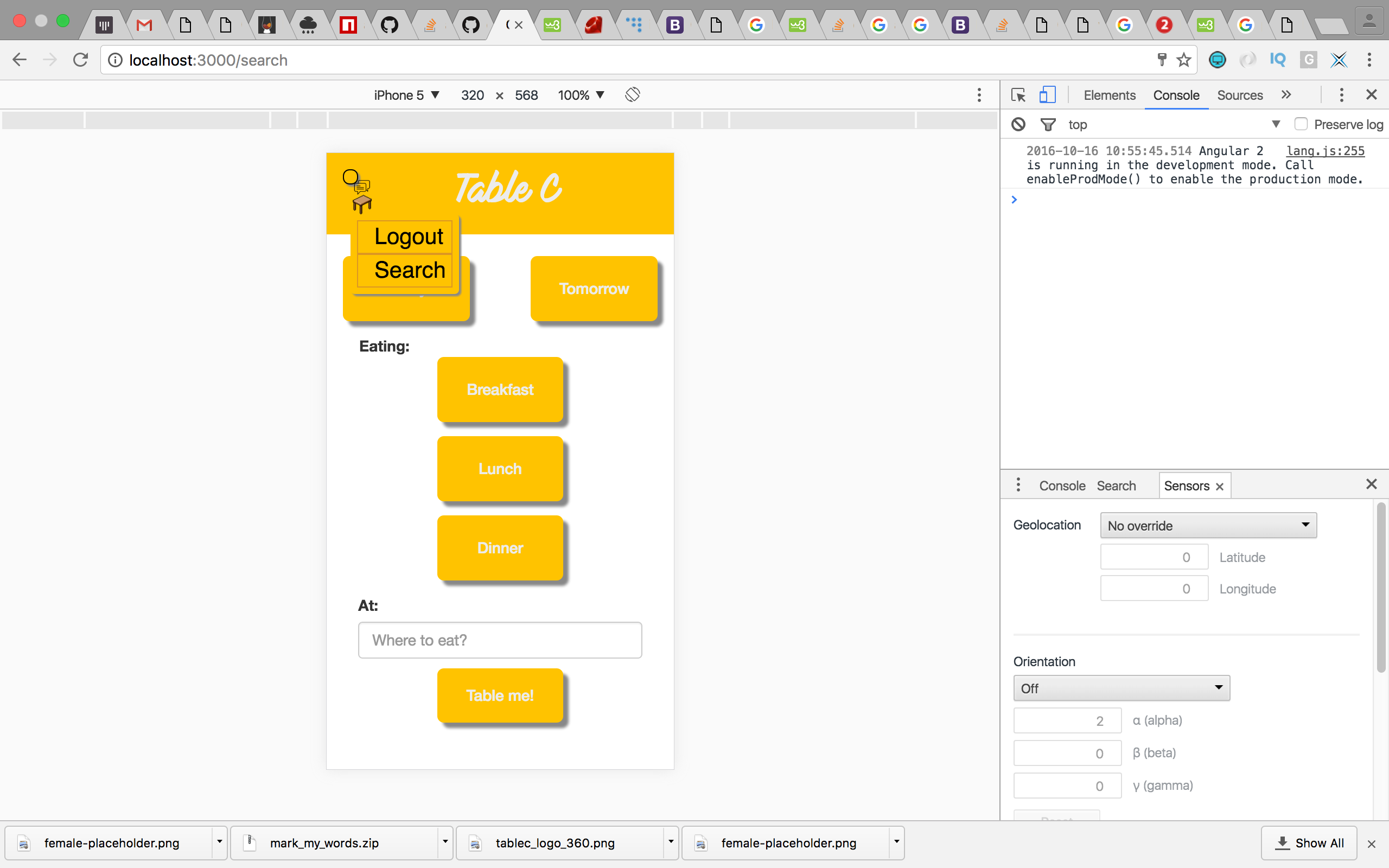Select the inspect element cursor icon

pos(1018,95)
